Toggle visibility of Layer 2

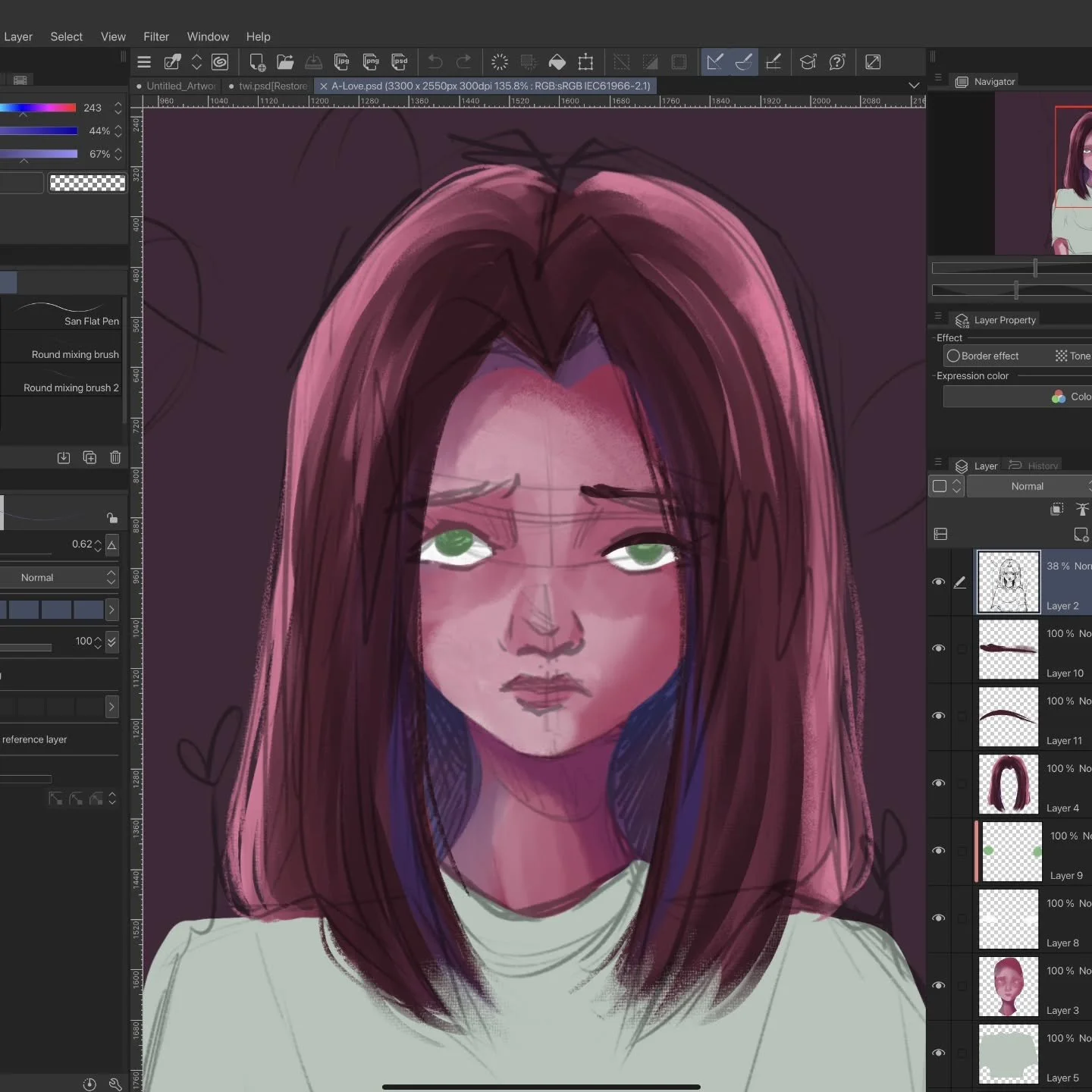938,582
